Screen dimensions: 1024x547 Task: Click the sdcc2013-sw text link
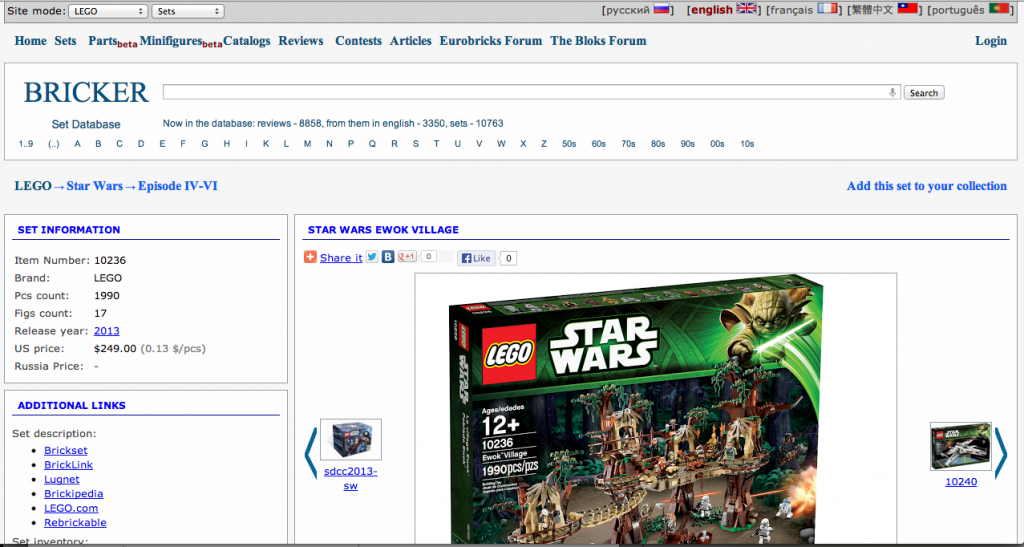351,478
